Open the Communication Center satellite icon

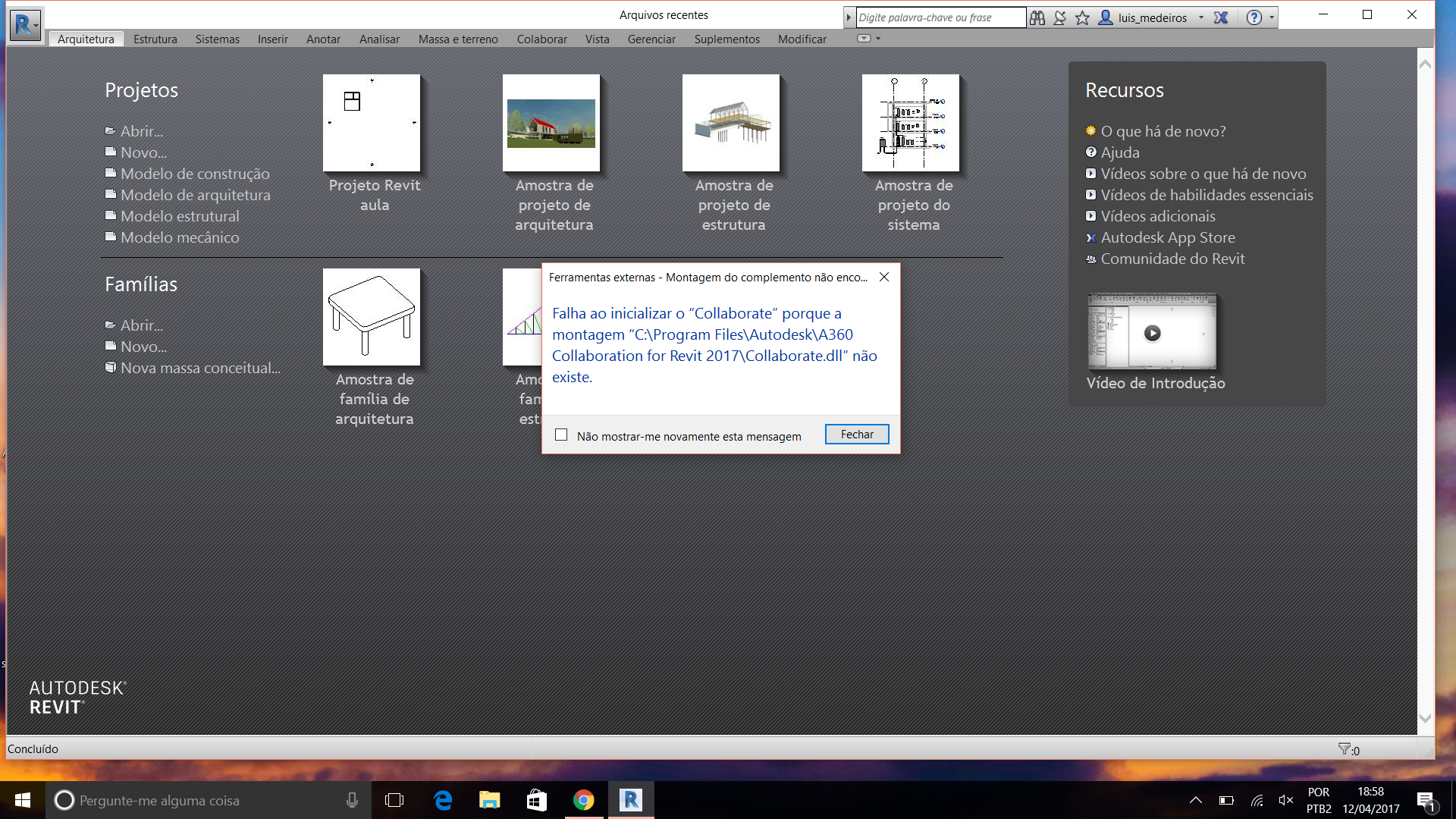click(x=1059, y=17)
